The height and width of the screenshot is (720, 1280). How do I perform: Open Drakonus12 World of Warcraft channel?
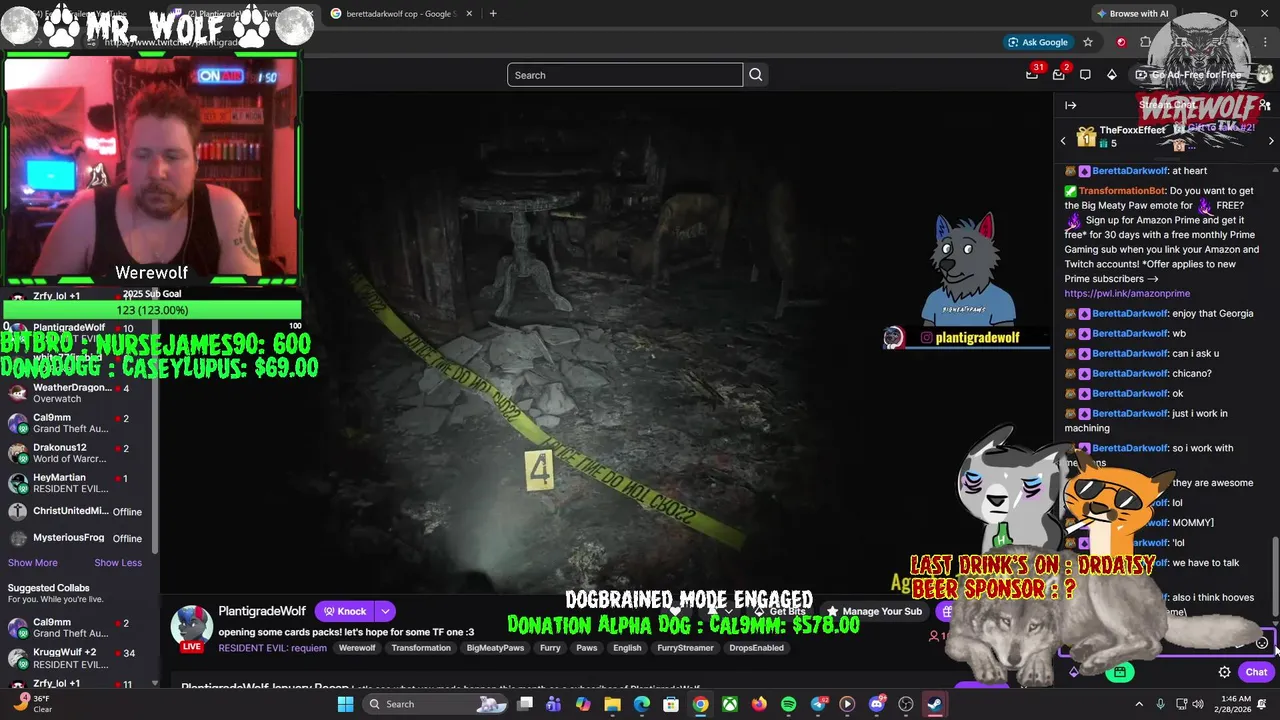tap(75, 453)
